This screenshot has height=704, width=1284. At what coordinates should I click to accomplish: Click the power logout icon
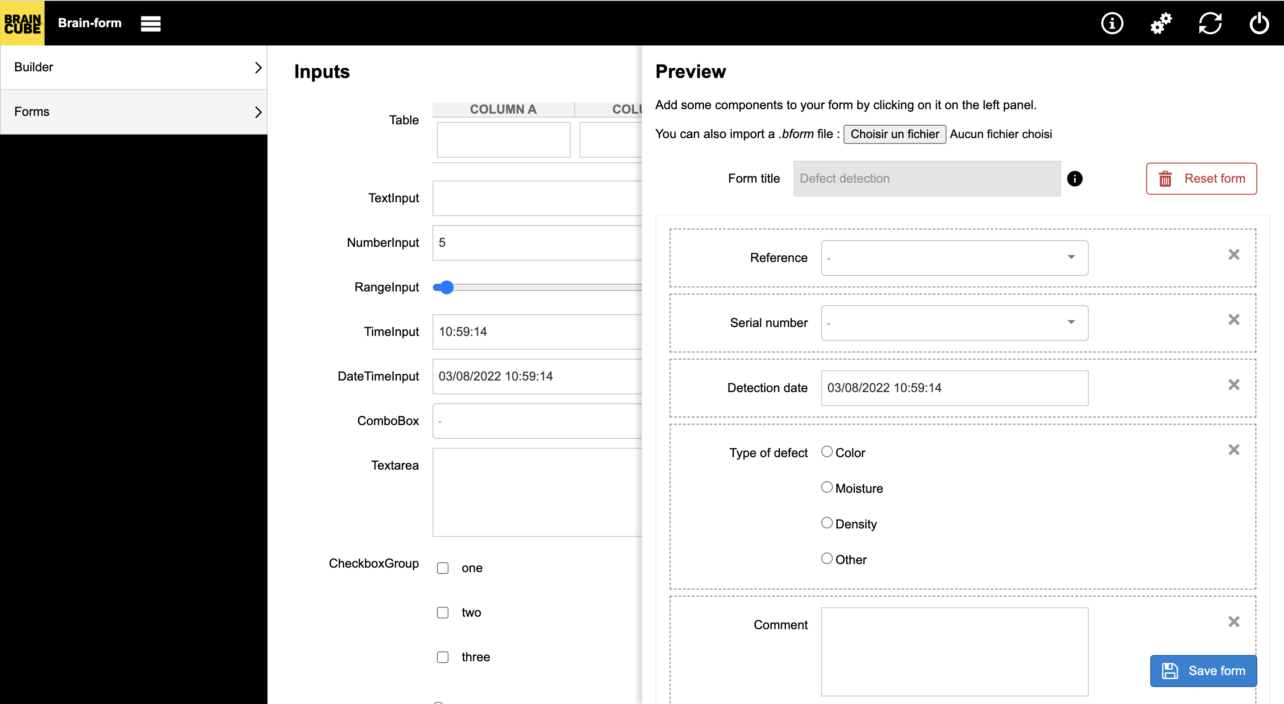(x=1259, y=24)
